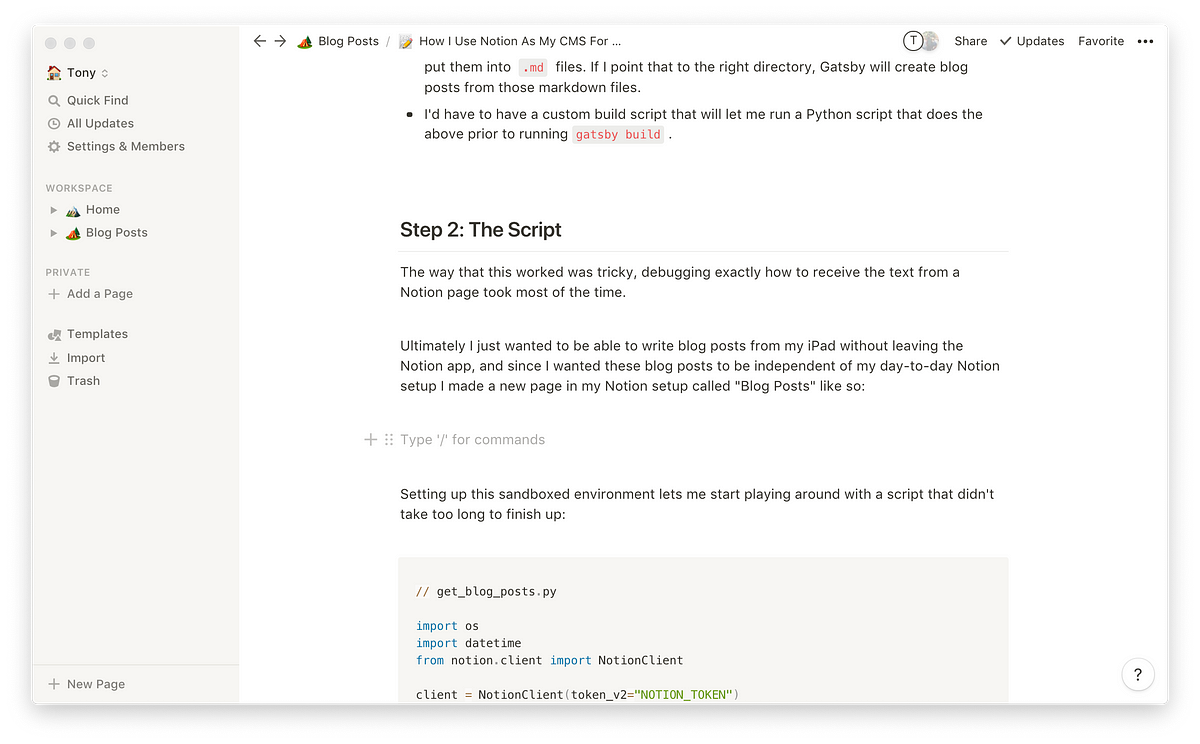1200x744 pixels.
Task: Expand the Blog Posts page tree
Action: pyautogui.click(x=54, y=233)
